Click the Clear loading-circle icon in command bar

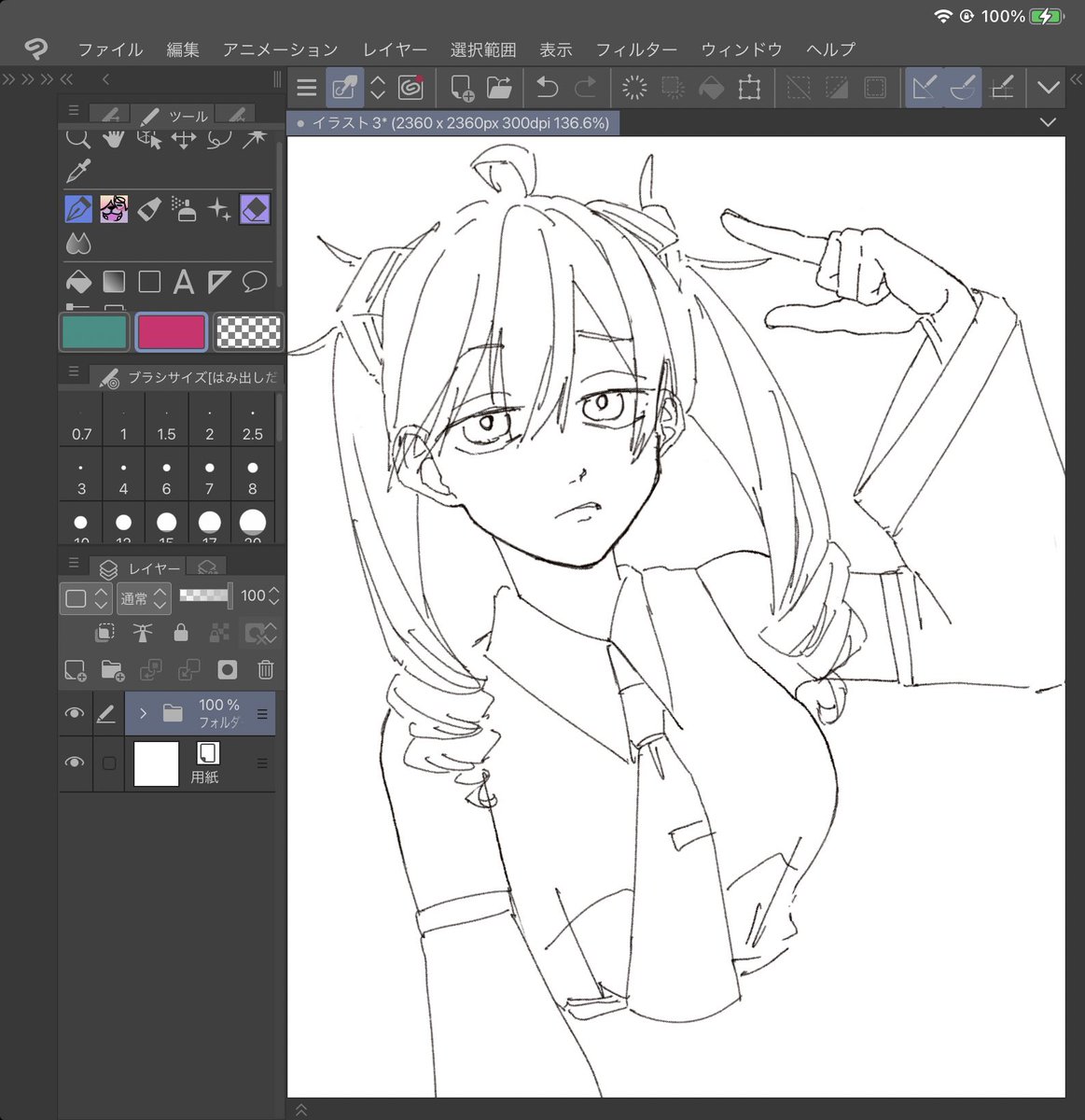634,89
